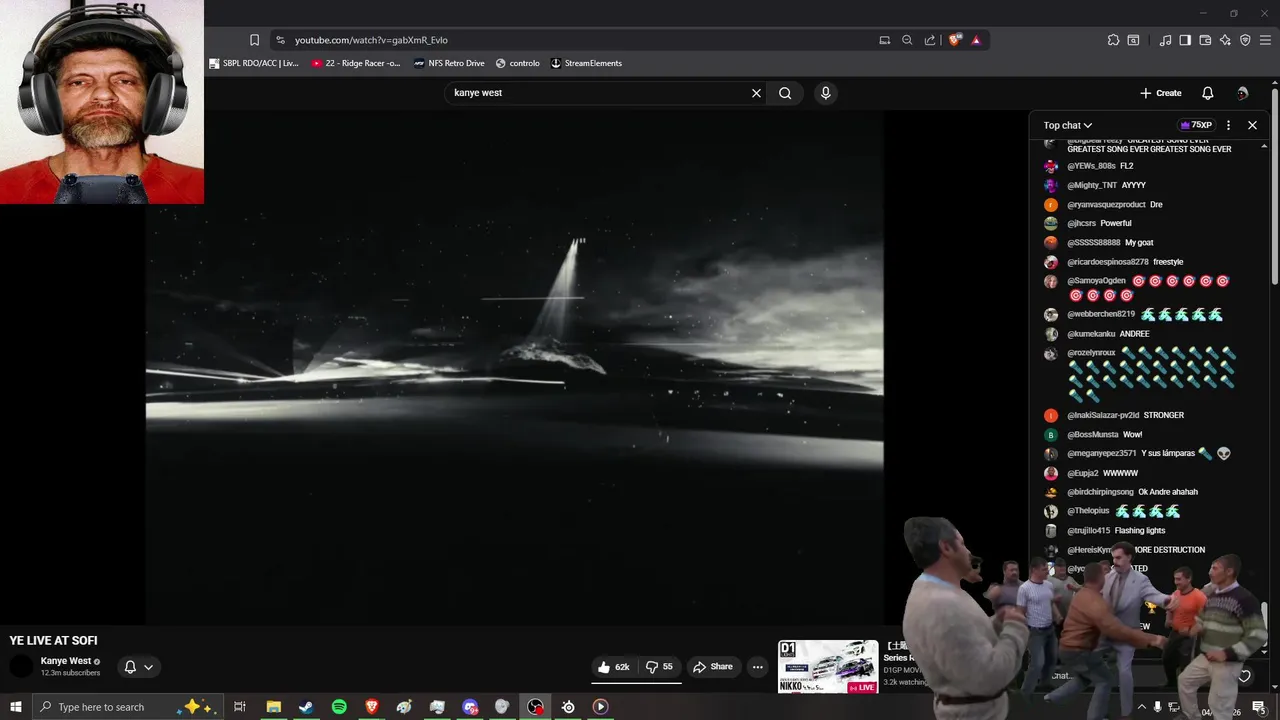
Task: Start voice search with the microphone
Action: pyautogui.click(x=825, y=93)
